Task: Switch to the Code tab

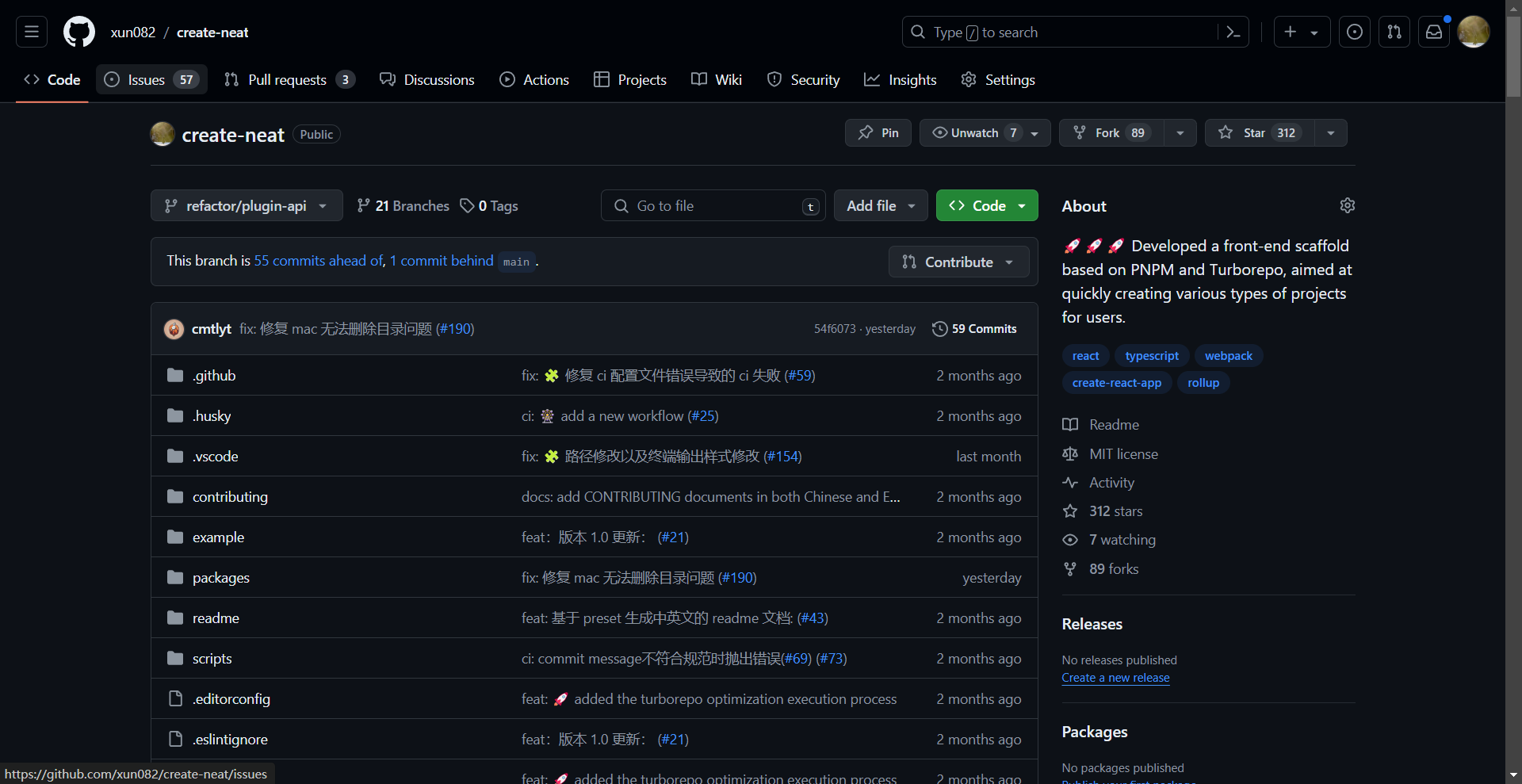Action: tap(52, 79)
